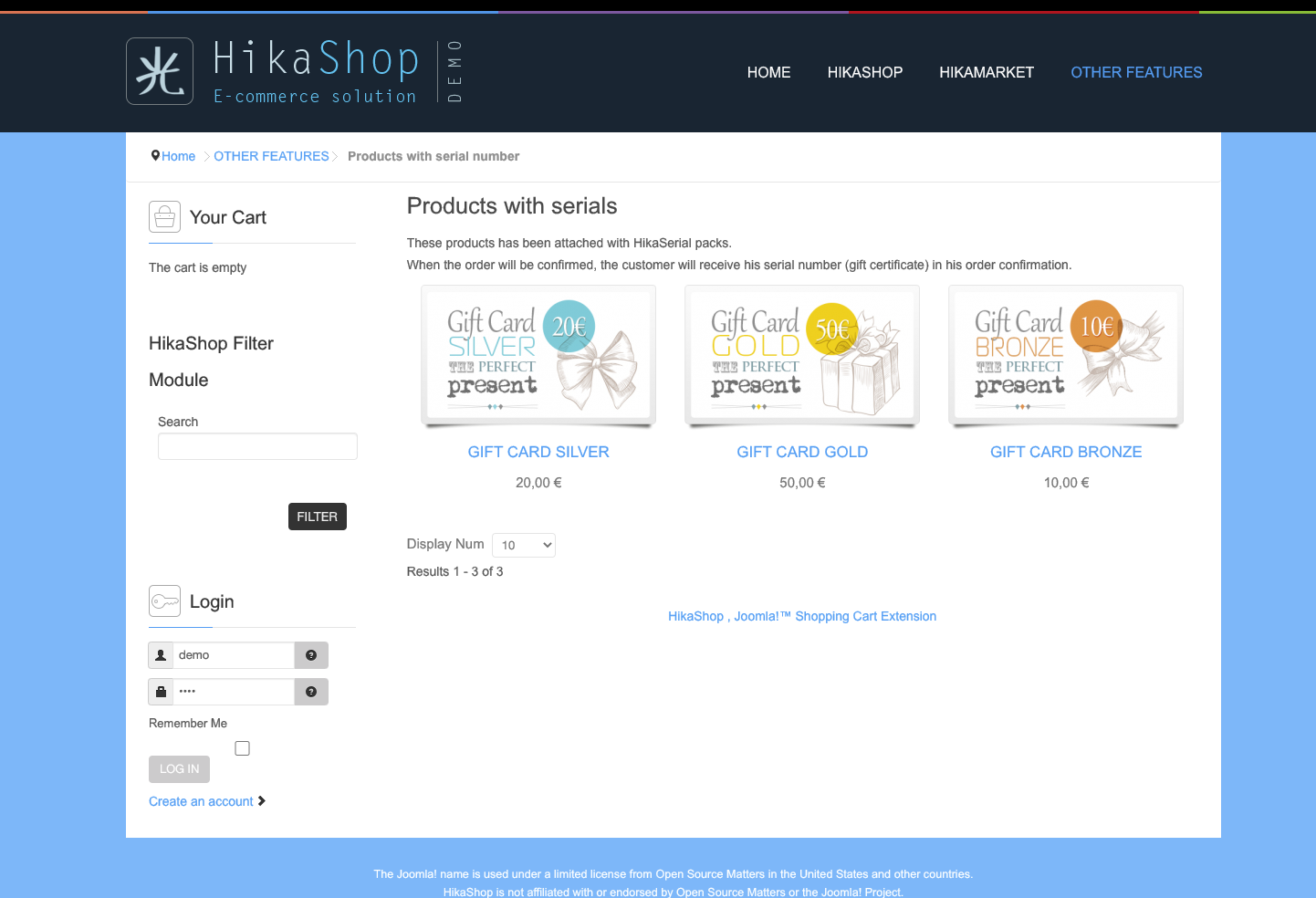Click the username help question icon
1316x898 pixels.
pyautogui.click(x=311, y=655)
